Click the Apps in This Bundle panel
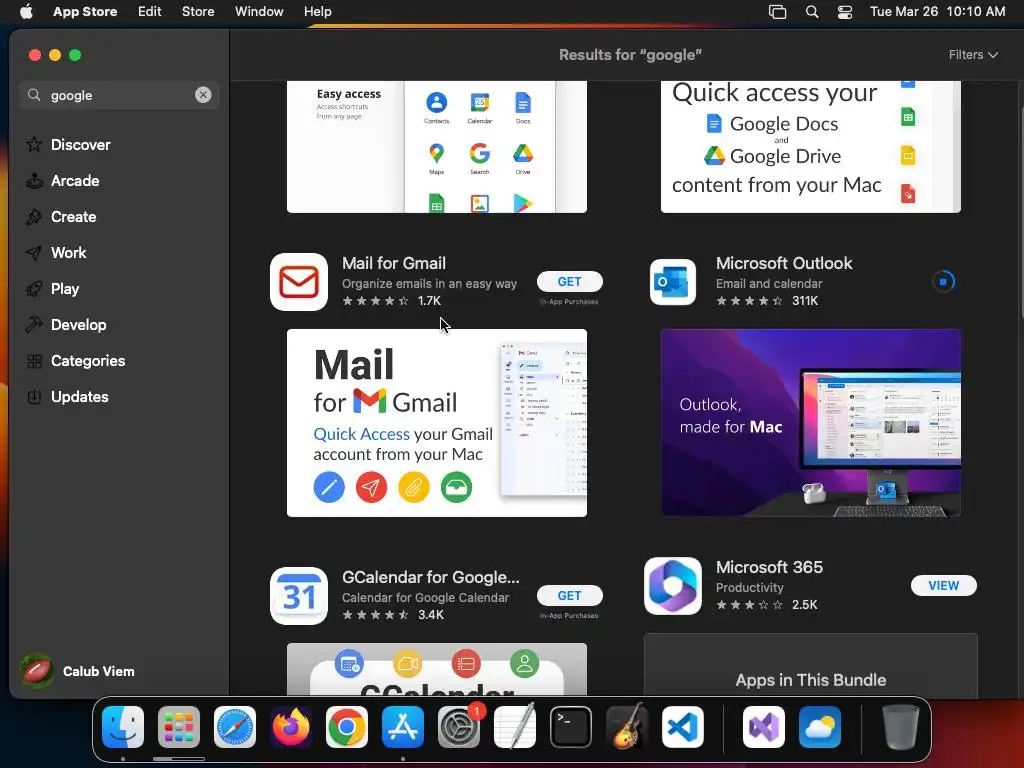Viewport: 1024px width, 768px height. pos(810,665)
